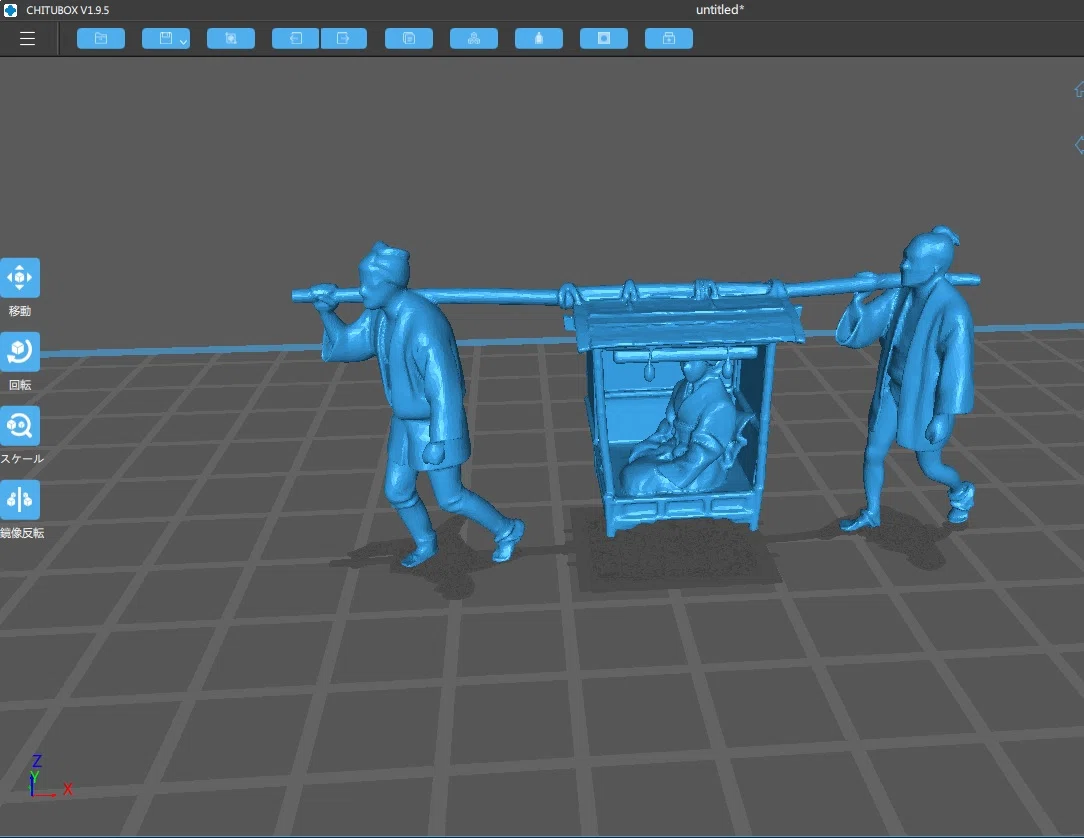Click the Undo arrow button
This screenshot has width=1084, height=838.
click(296, 39)
